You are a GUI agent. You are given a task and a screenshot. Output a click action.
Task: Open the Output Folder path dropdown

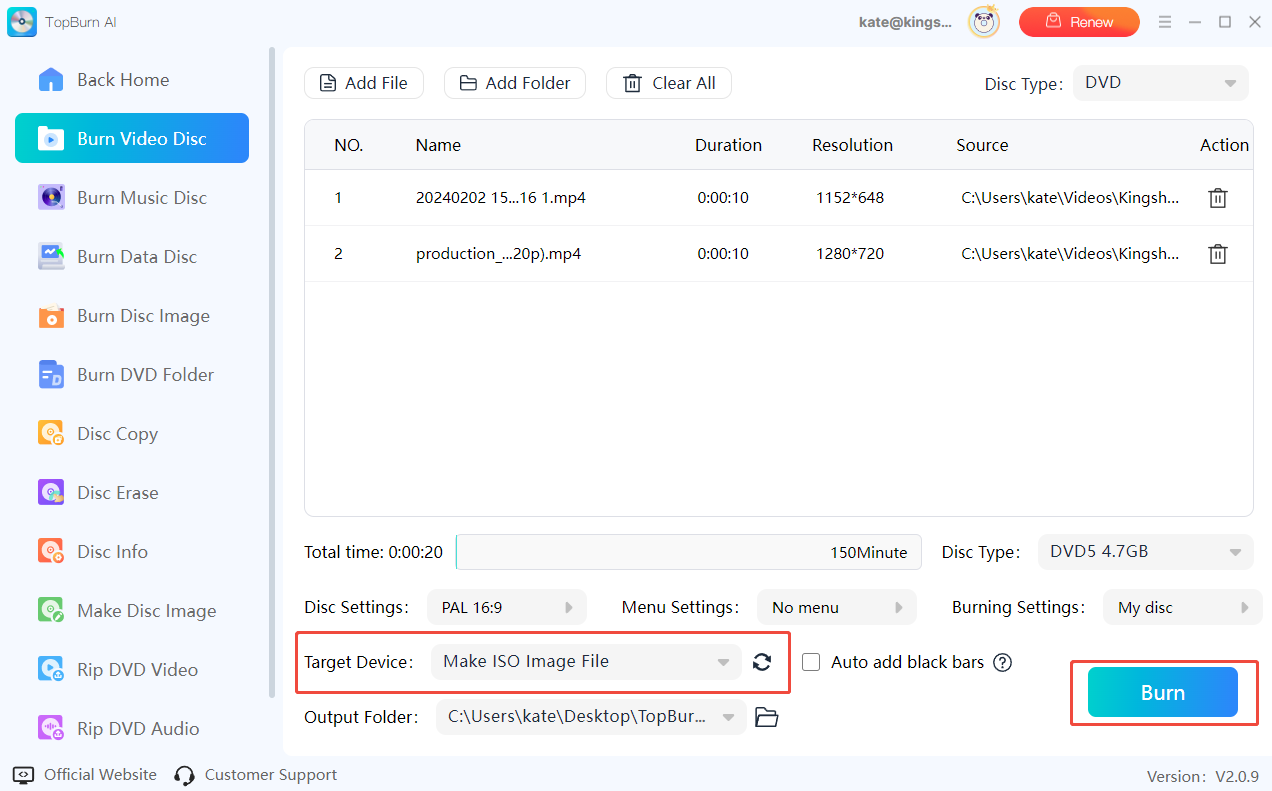[590, 717]
